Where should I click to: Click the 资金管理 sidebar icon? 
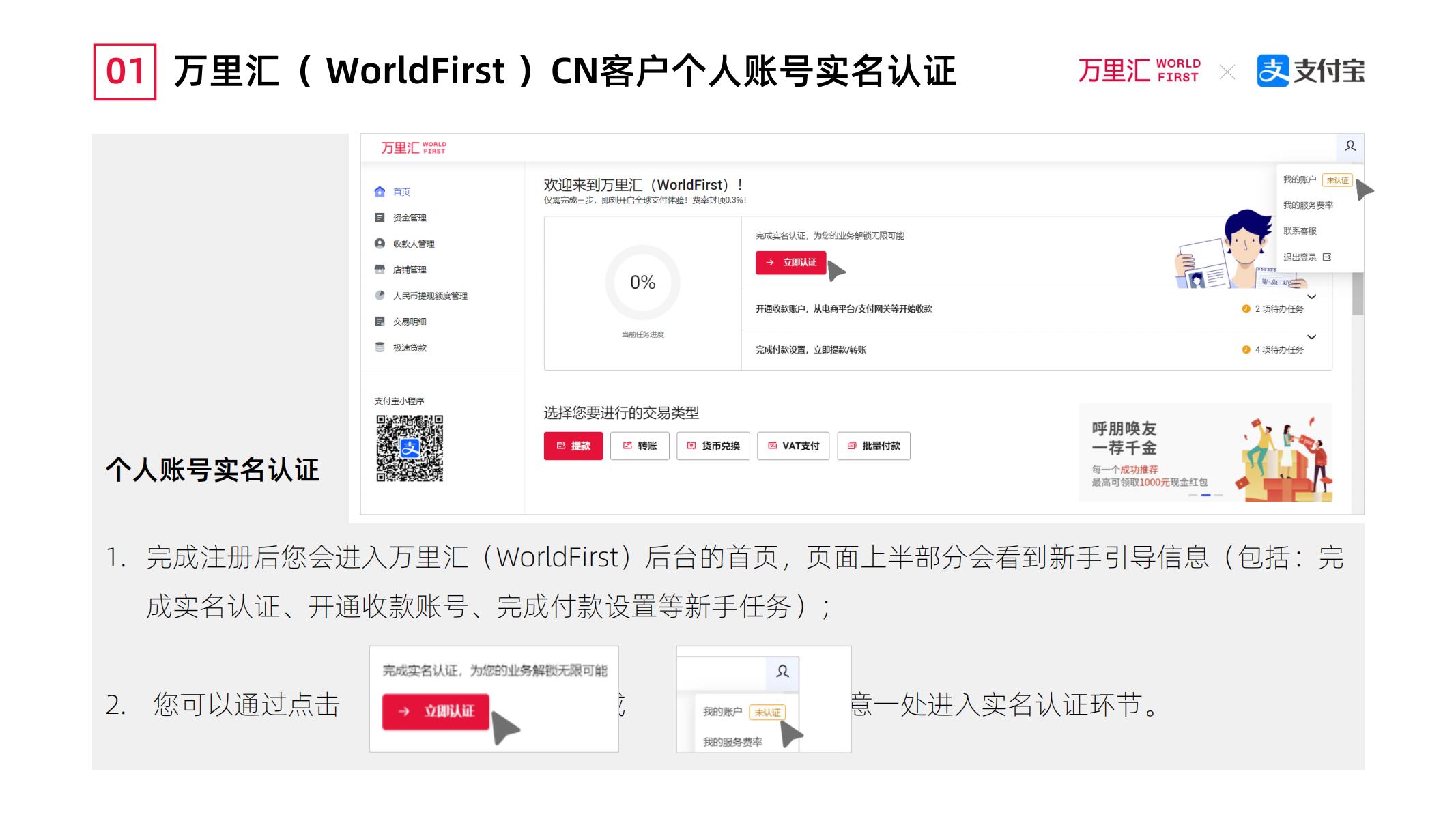[380, 218]
